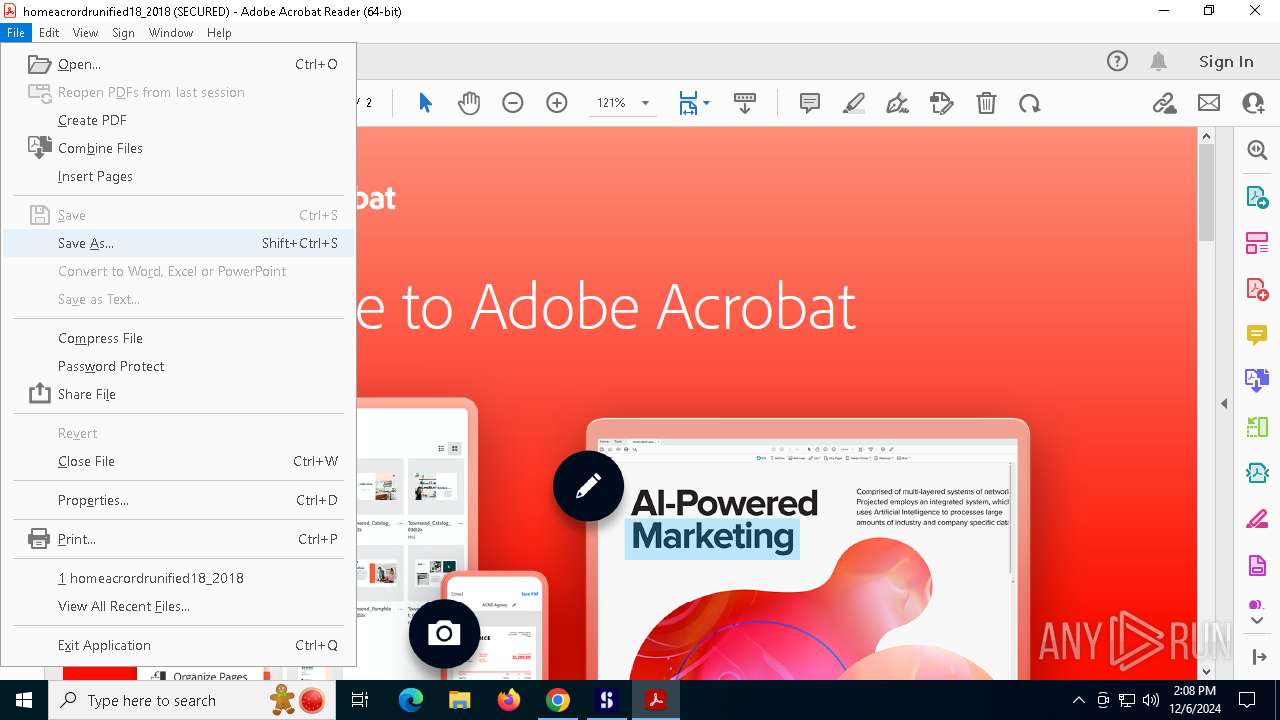Zoom in with the plus icon
The image size is (1280, 720).
click(x=557, y=103)
